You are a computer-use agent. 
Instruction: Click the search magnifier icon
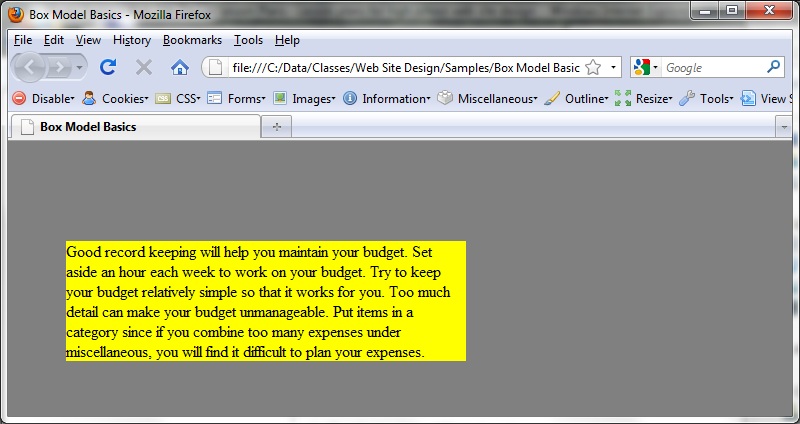pos(774,66)
